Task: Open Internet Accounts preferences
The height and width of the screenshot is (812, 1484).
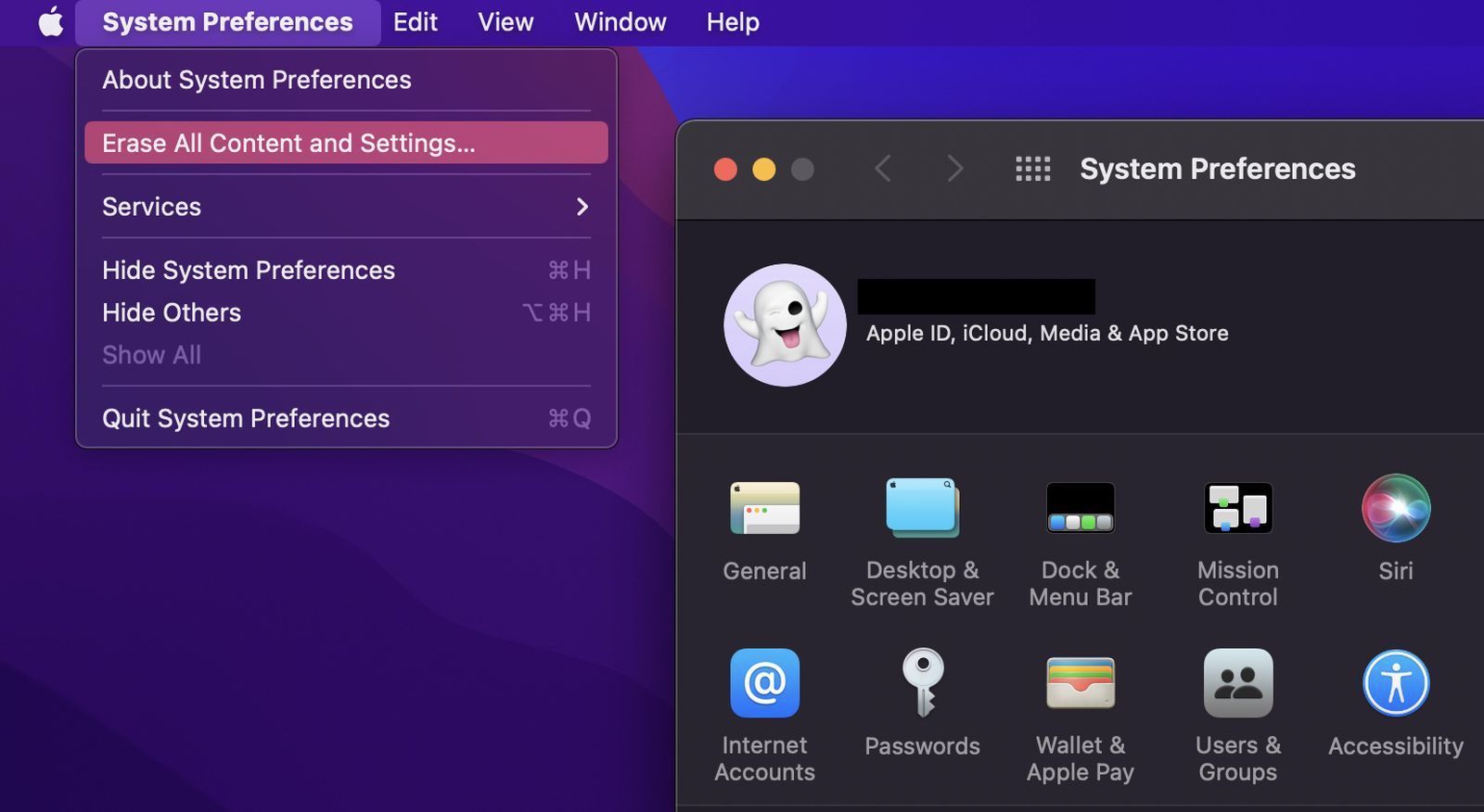Action: pyautogui.click(x=764, y=717)
